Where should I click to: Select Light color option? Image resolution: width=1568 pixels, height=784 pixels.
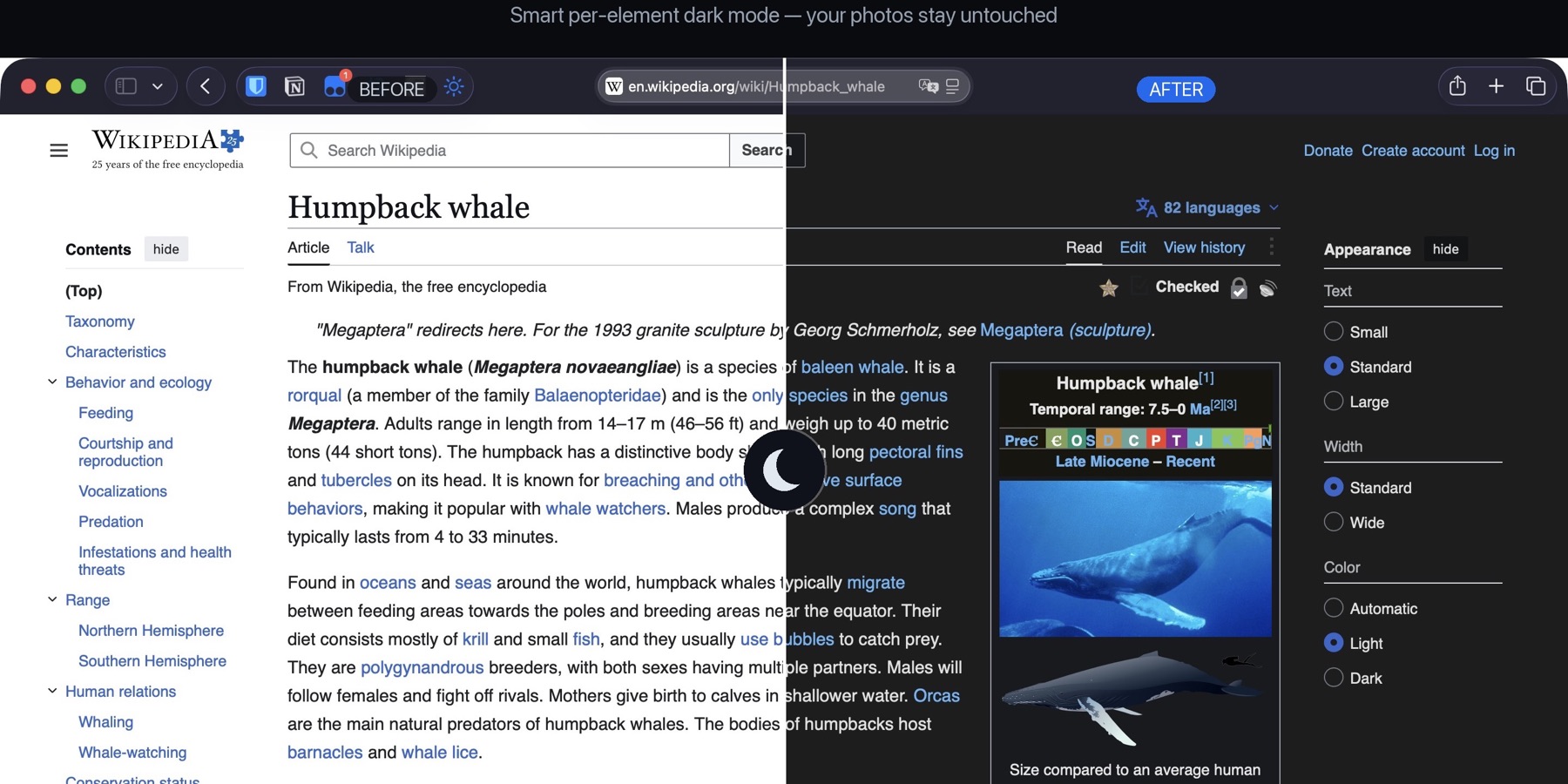tap(1333, 643)
